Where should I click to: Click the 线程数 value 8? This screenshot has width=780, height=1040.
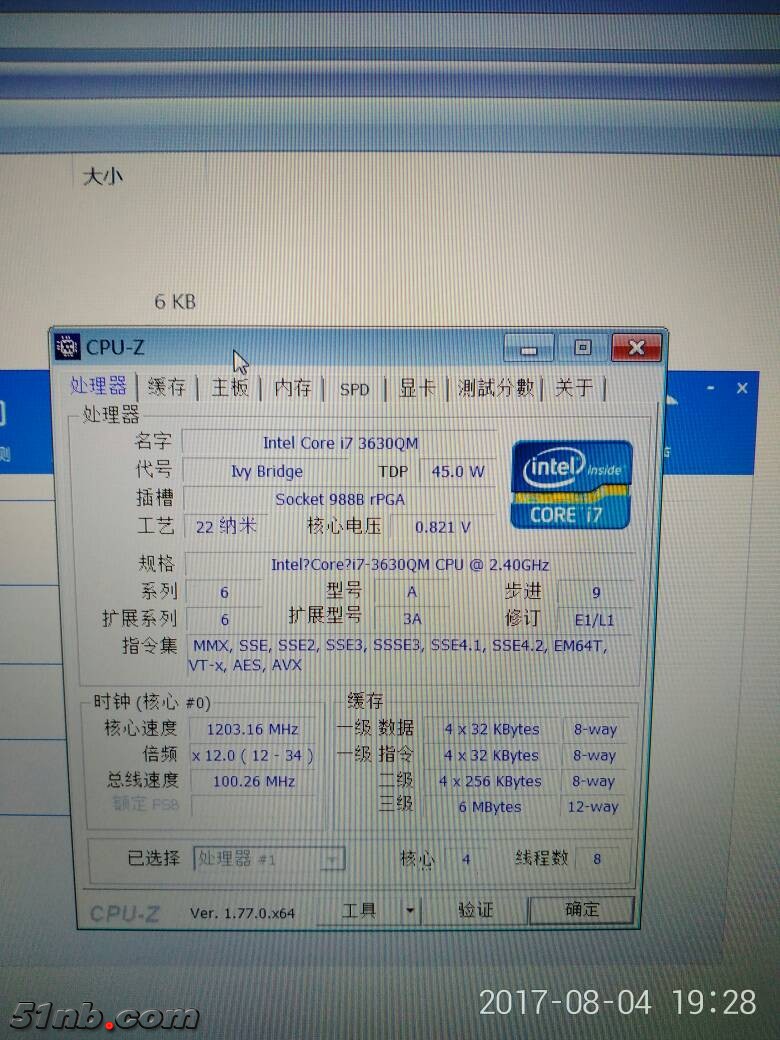tap(597, 859)
